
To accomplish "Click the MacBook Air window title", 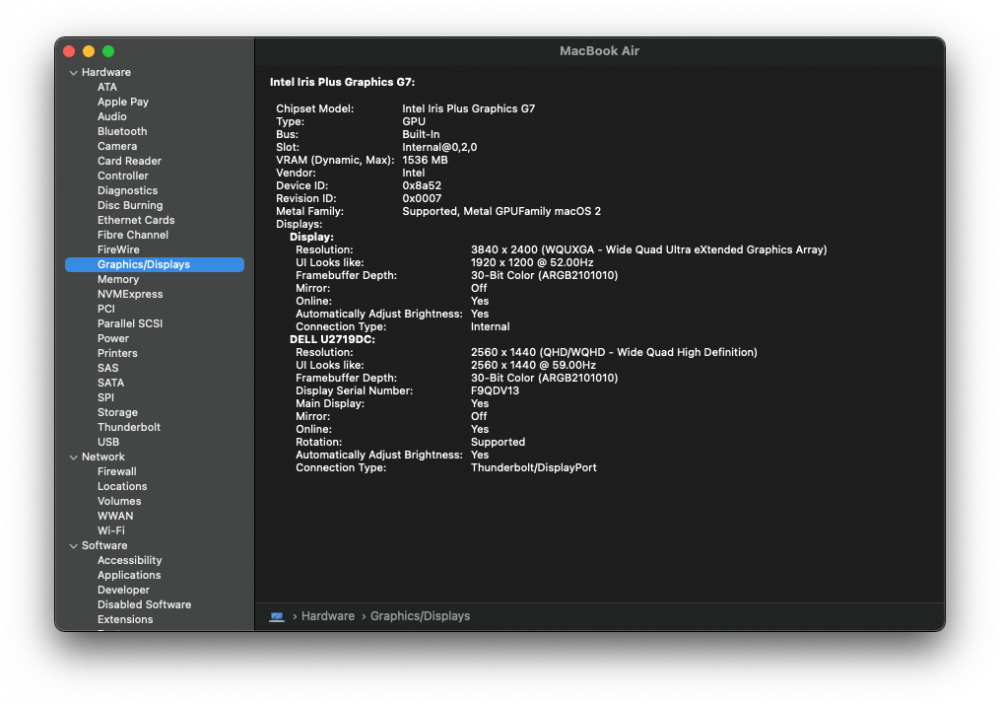I will [x=599, y=51].
